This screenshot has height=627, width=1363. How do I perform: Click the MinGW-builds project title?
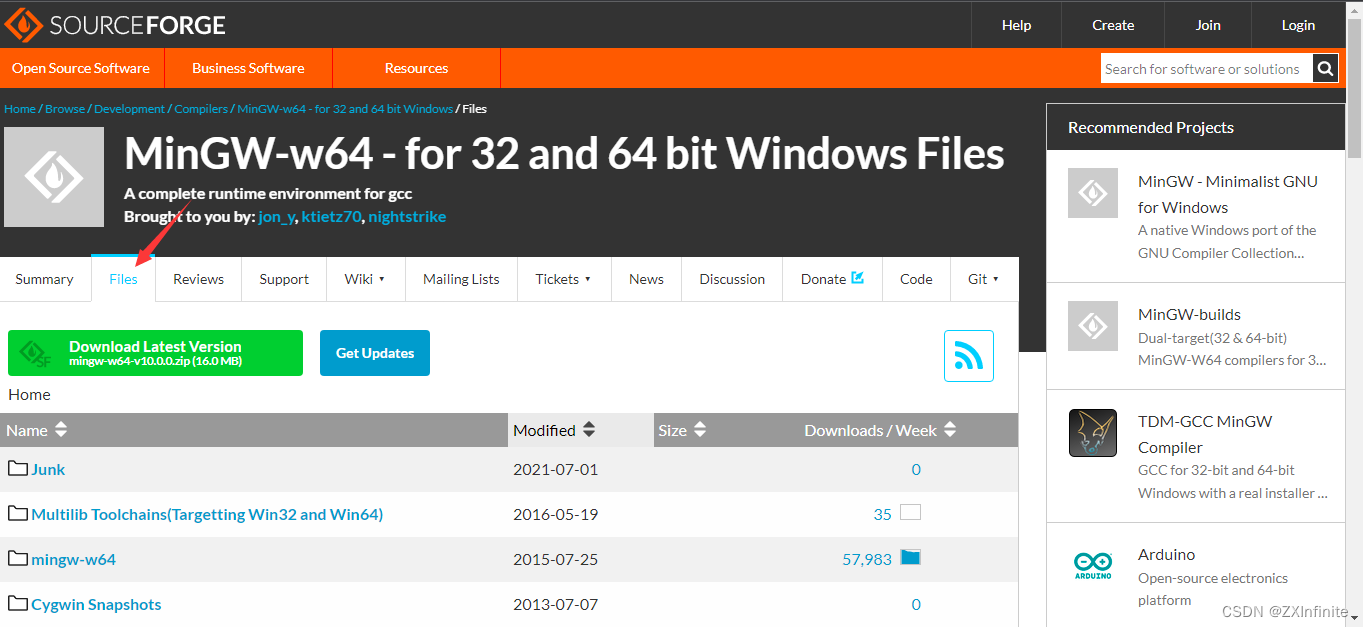pos(1189,314)
